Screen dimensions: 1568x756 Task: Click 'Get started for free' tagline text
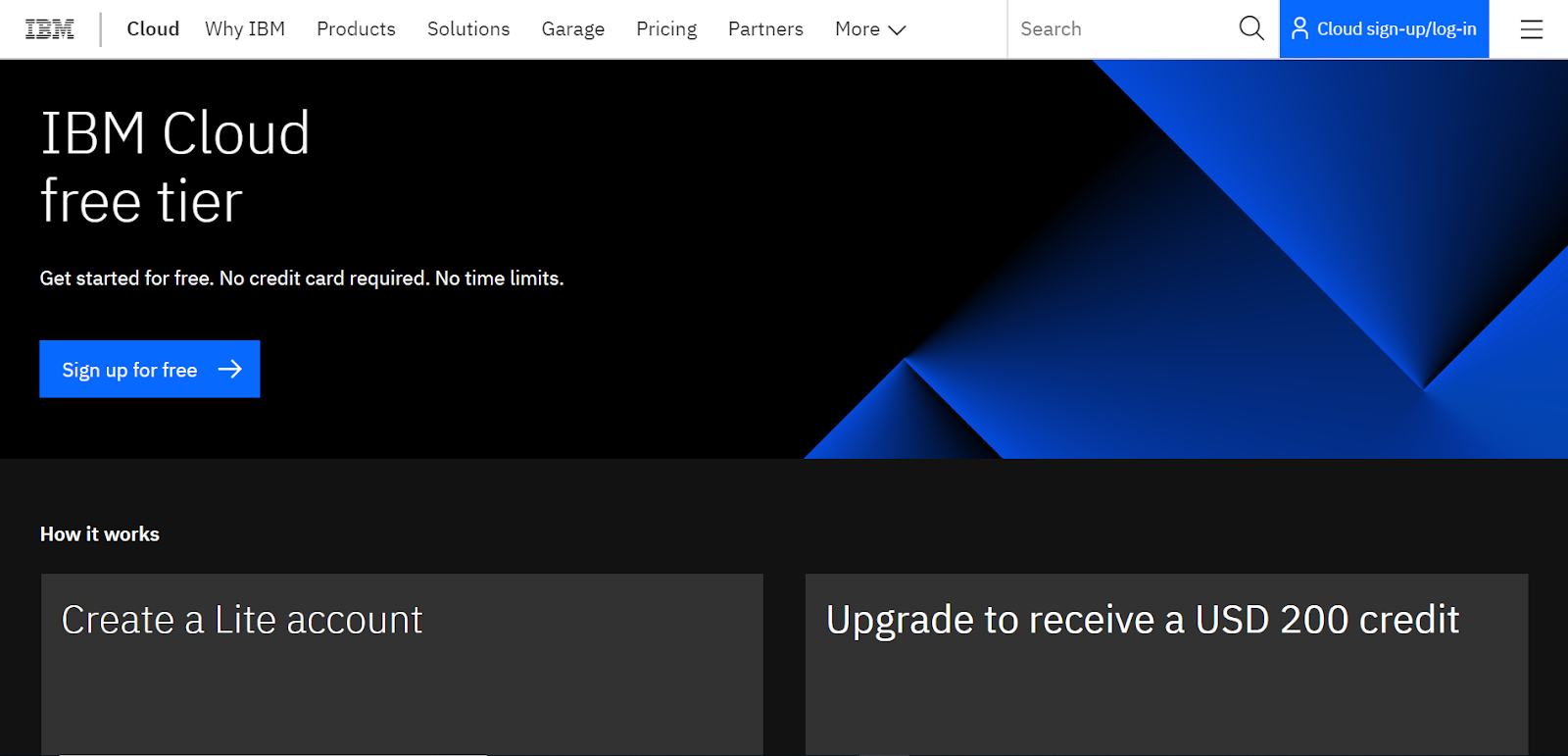(302, 278)
